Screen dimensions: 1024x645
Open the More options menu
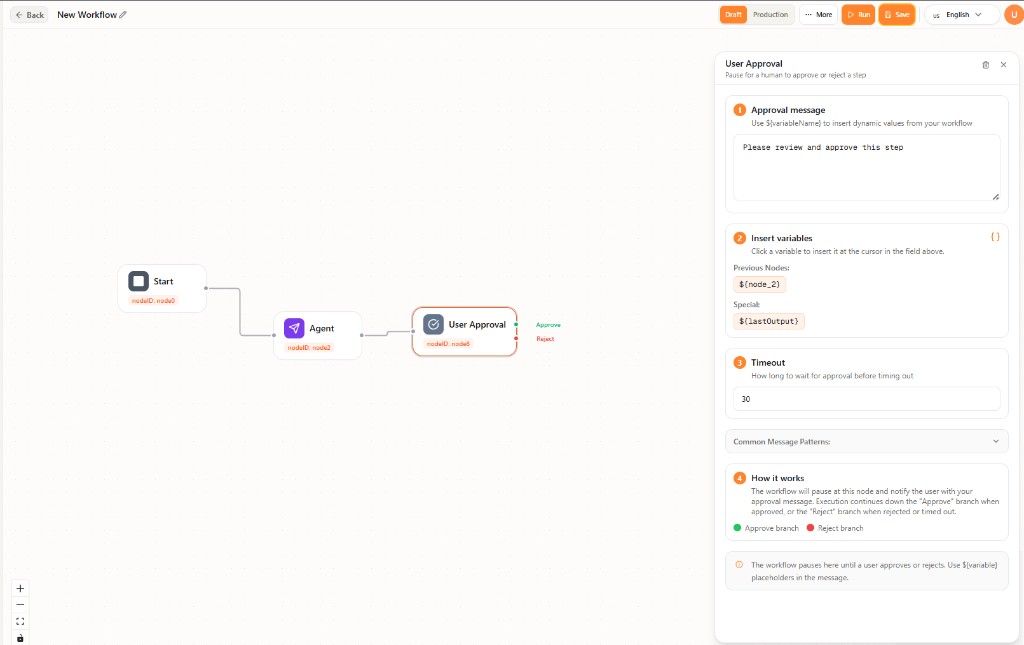click(x=818, y=14)
